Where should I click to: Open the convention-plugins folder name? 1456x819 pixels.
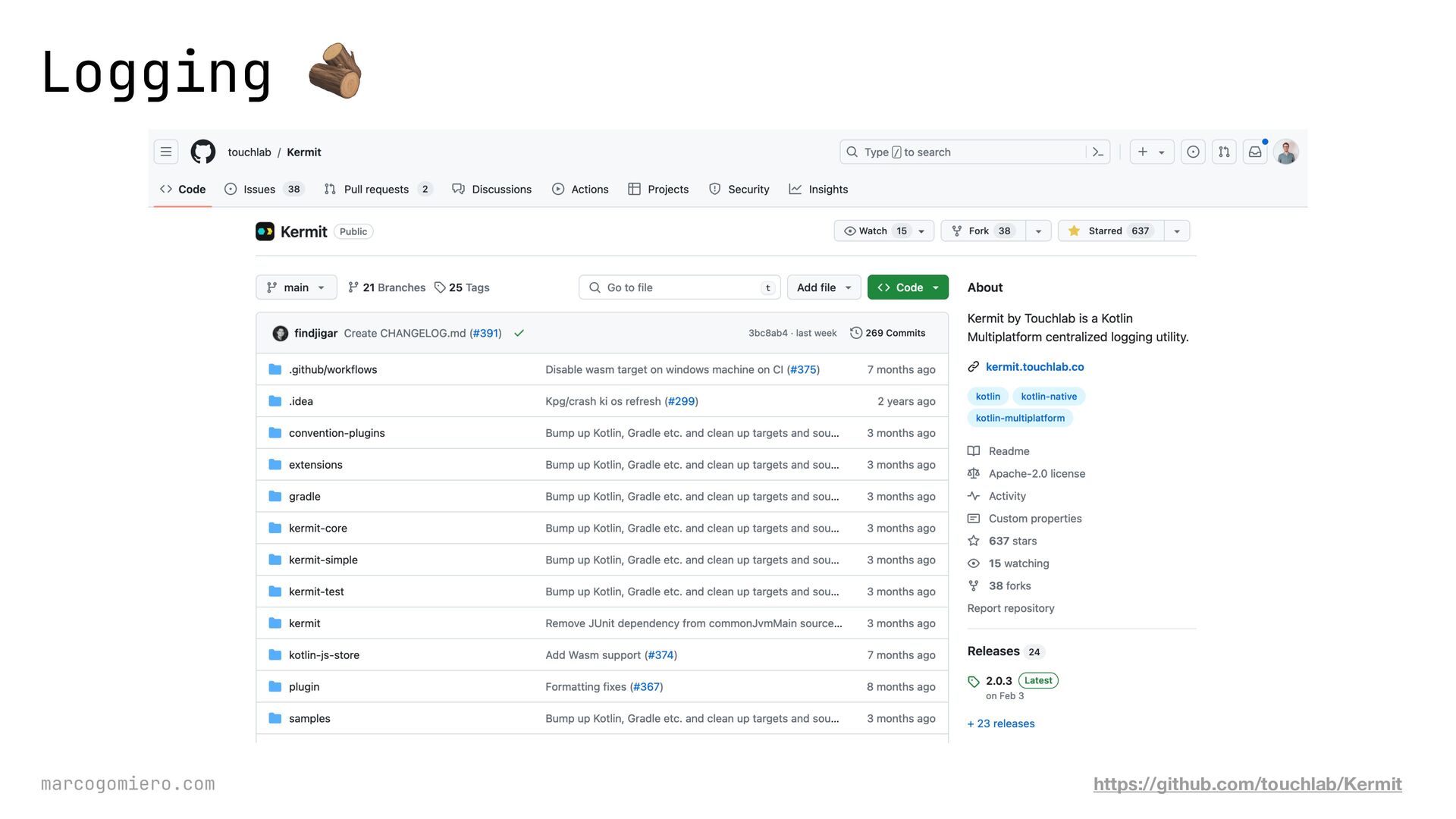(x=337, y=433)
